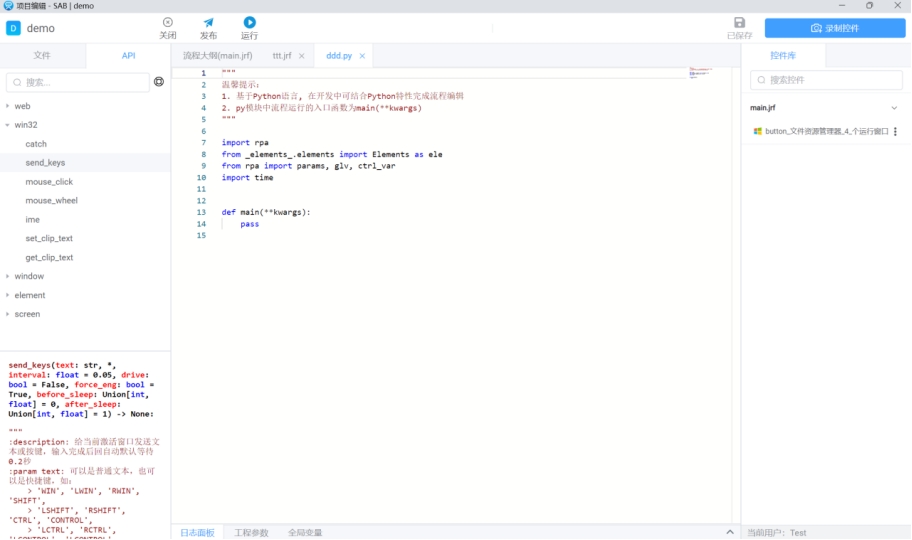Open the 日志面板 bottom tab
The image size is (912, 540).
[197, 532]
